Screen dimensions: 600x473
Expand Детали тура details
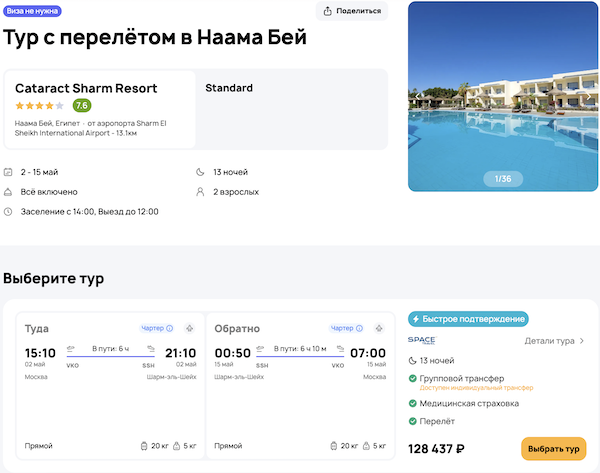pyautogui.click(x=555, y=341)
